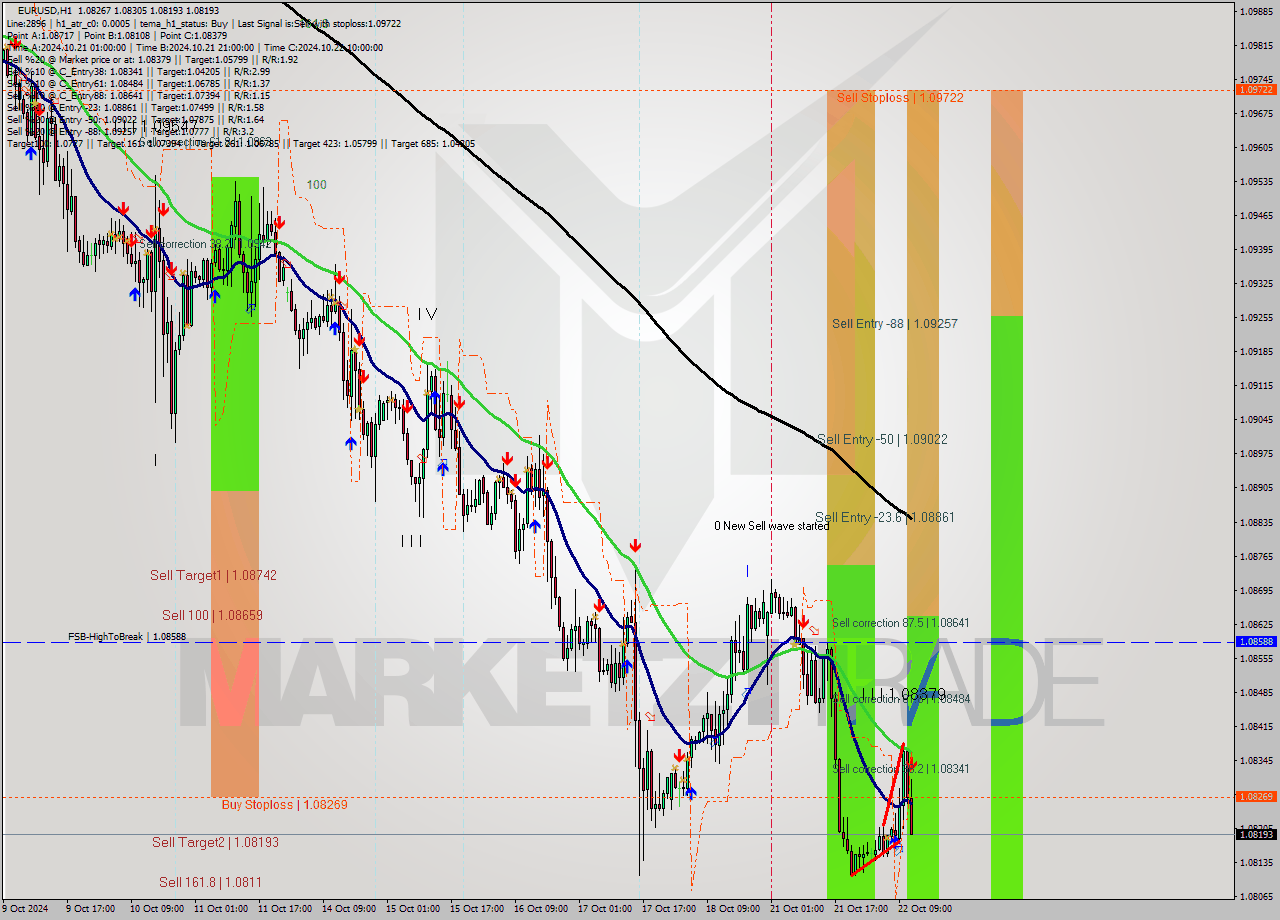Image resolution: width=1280 pixels, height=920 pixels.
Task: Click the 1.09255 price on the axis
Action: click(x=1255, y=318)
